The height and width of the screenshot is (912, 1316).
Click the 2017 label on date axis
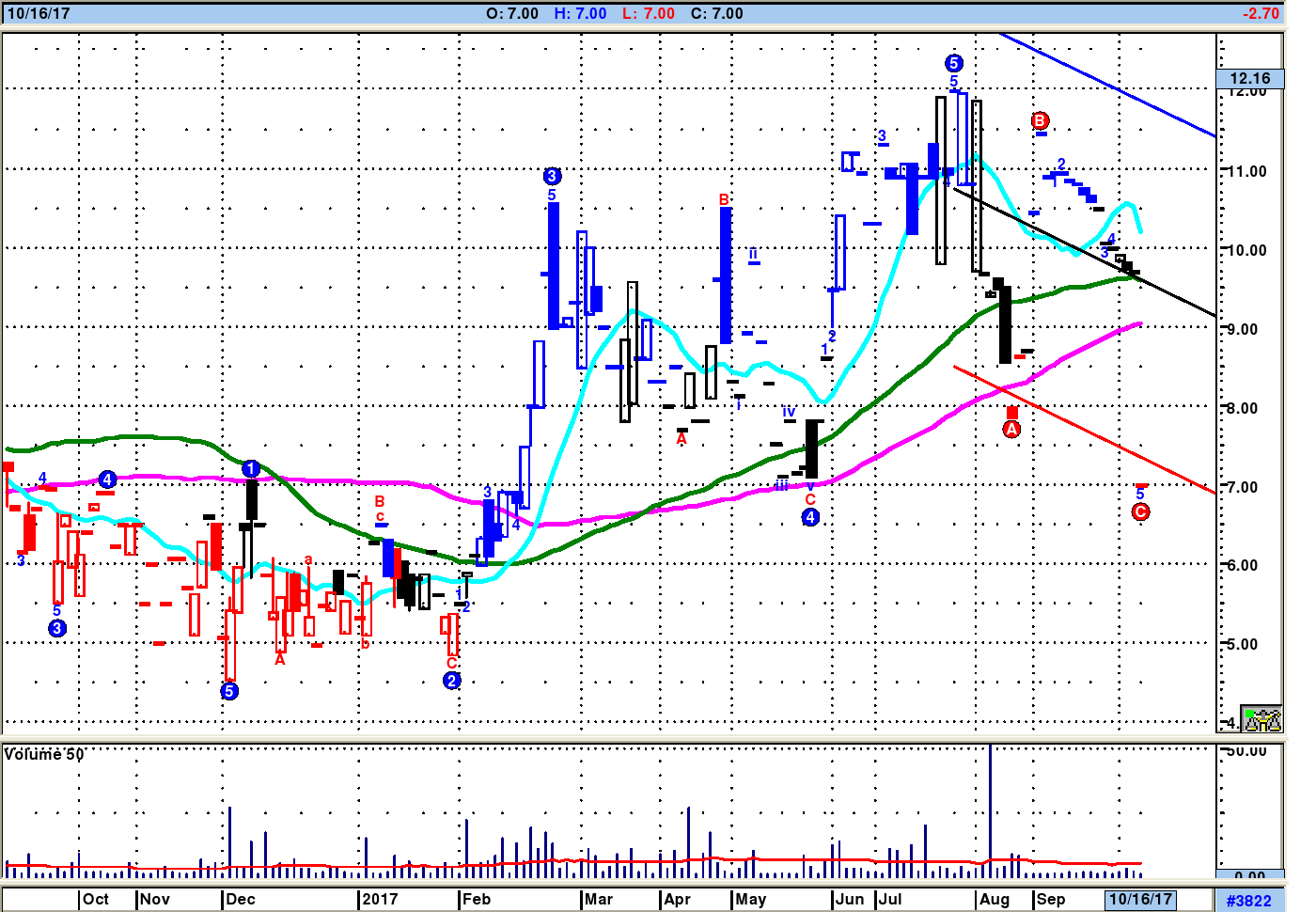(380, 899)
